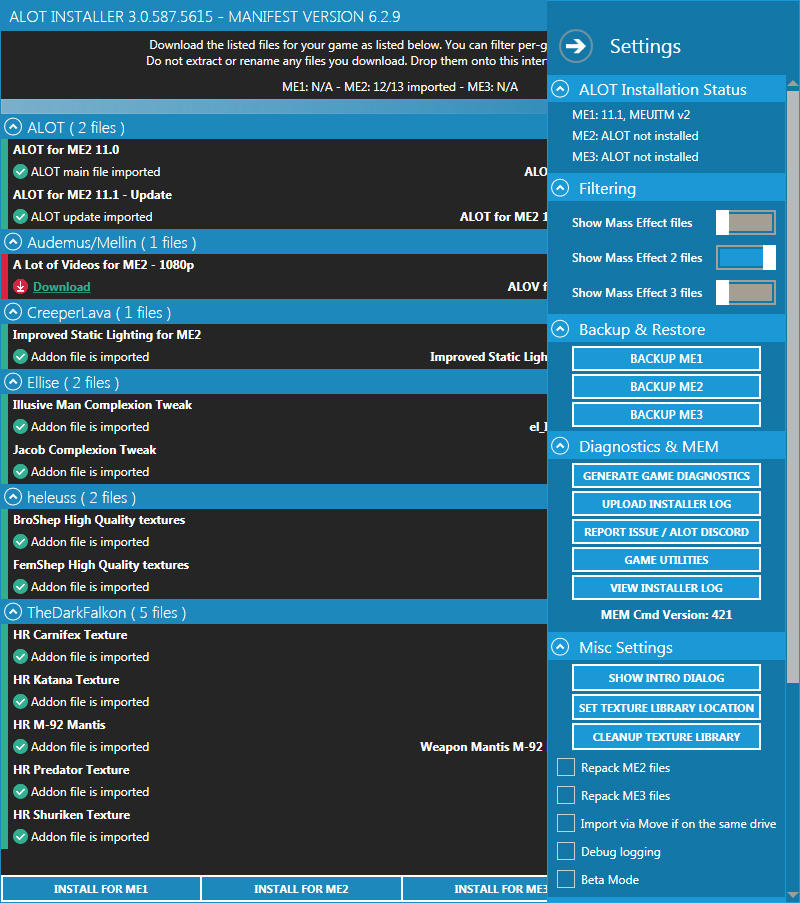Open REPORT ISSUE / ALOT DISCORD
Viewport: 800px width, 903px height.
point(666,532)
